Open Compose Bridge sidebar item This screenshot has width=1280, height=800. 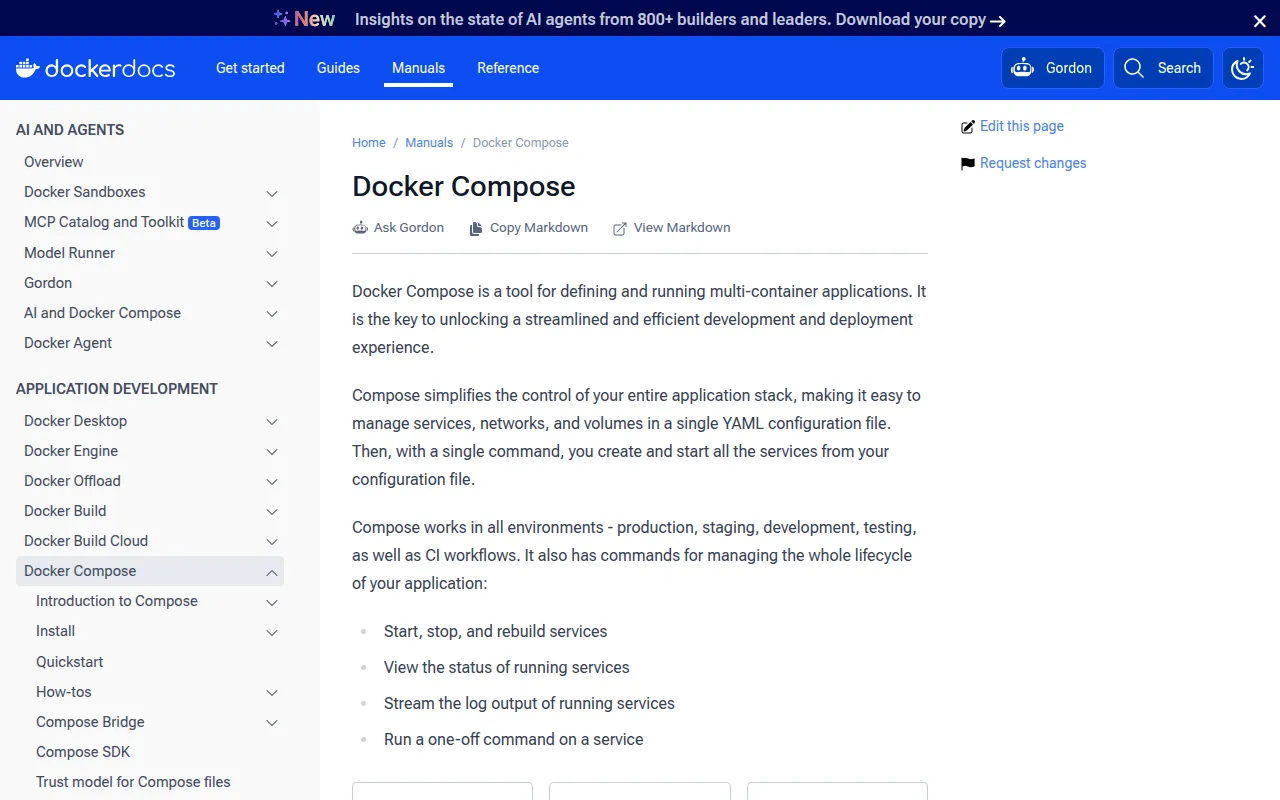coord(90,722)
